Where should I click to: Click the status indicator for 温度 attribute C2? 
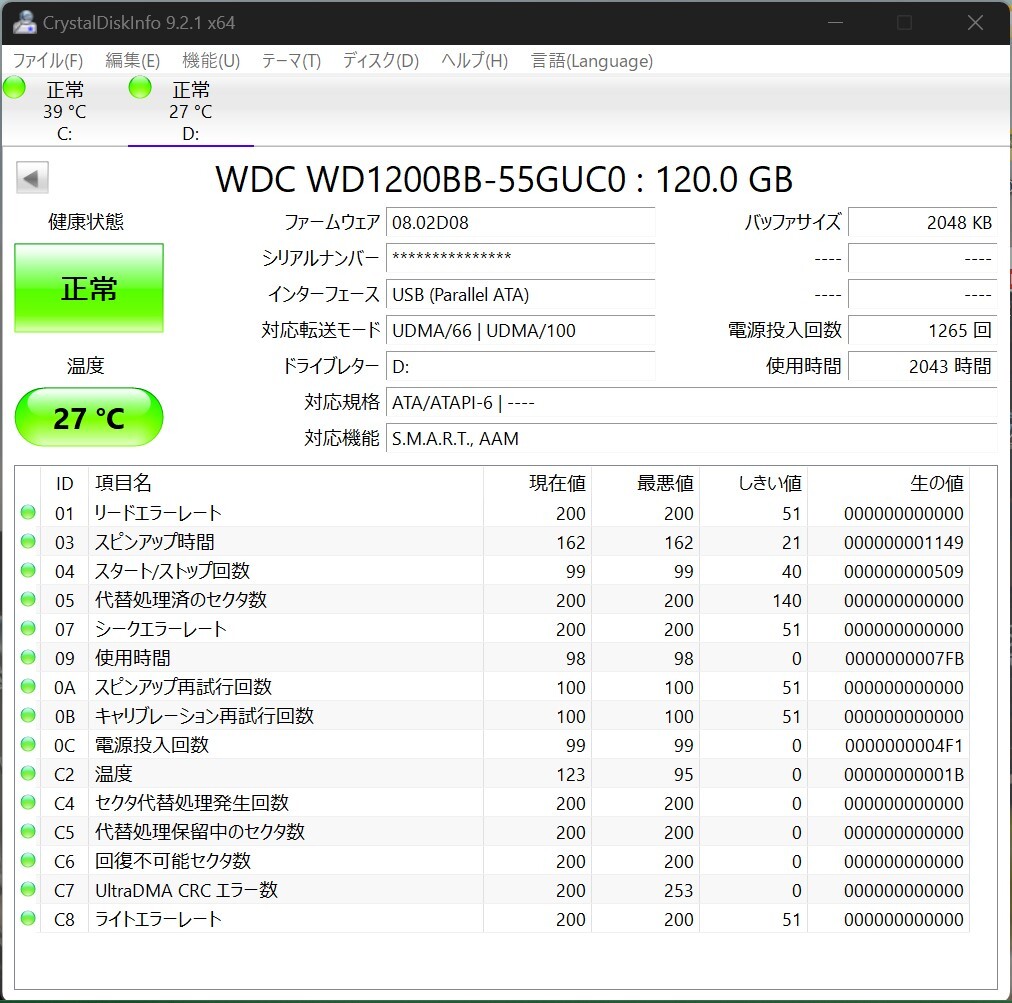(x=27, y=773)
